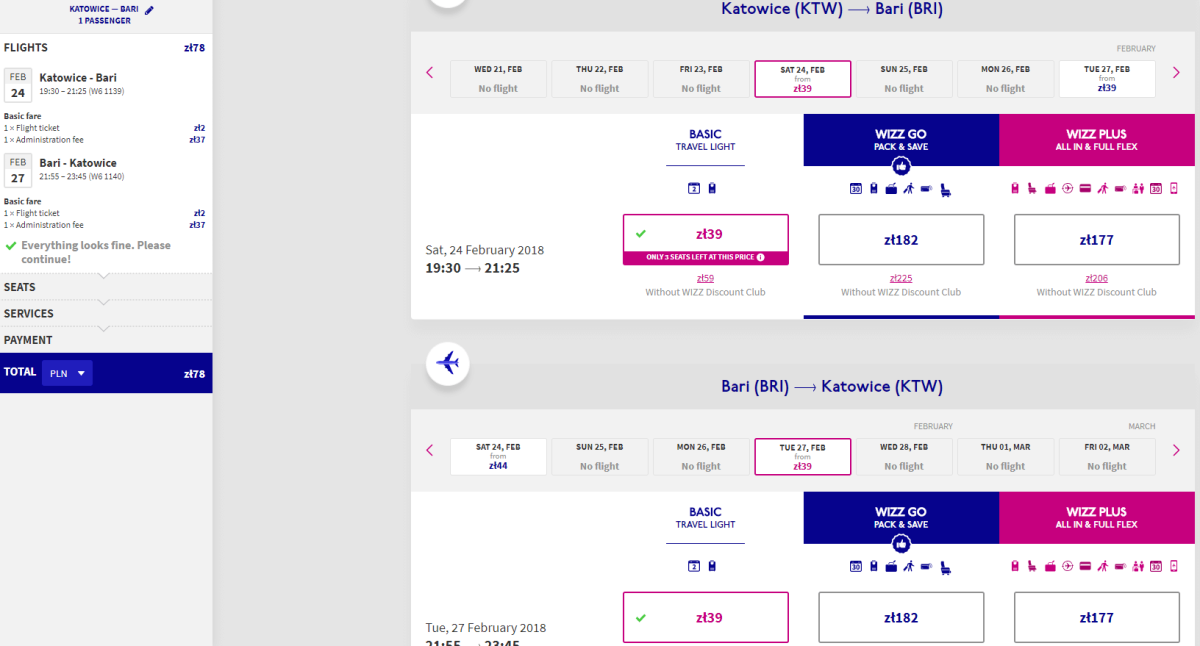Click the info icon on seats-left banner

(x=761, y=258)
